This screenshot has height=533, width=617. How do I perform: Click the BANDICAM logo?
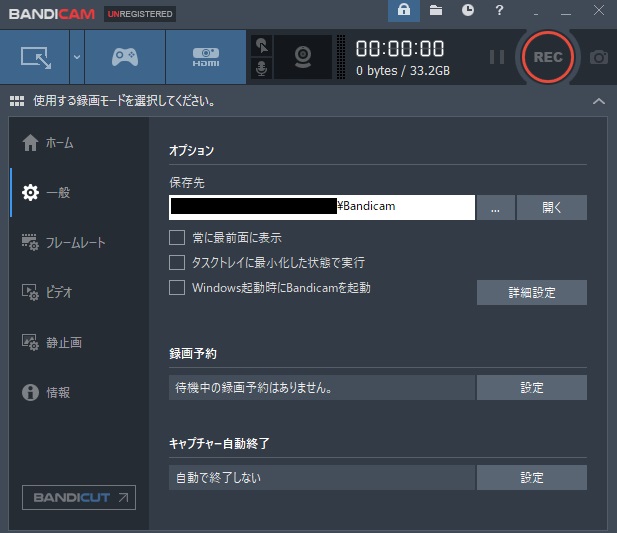(x=52, y=14)
